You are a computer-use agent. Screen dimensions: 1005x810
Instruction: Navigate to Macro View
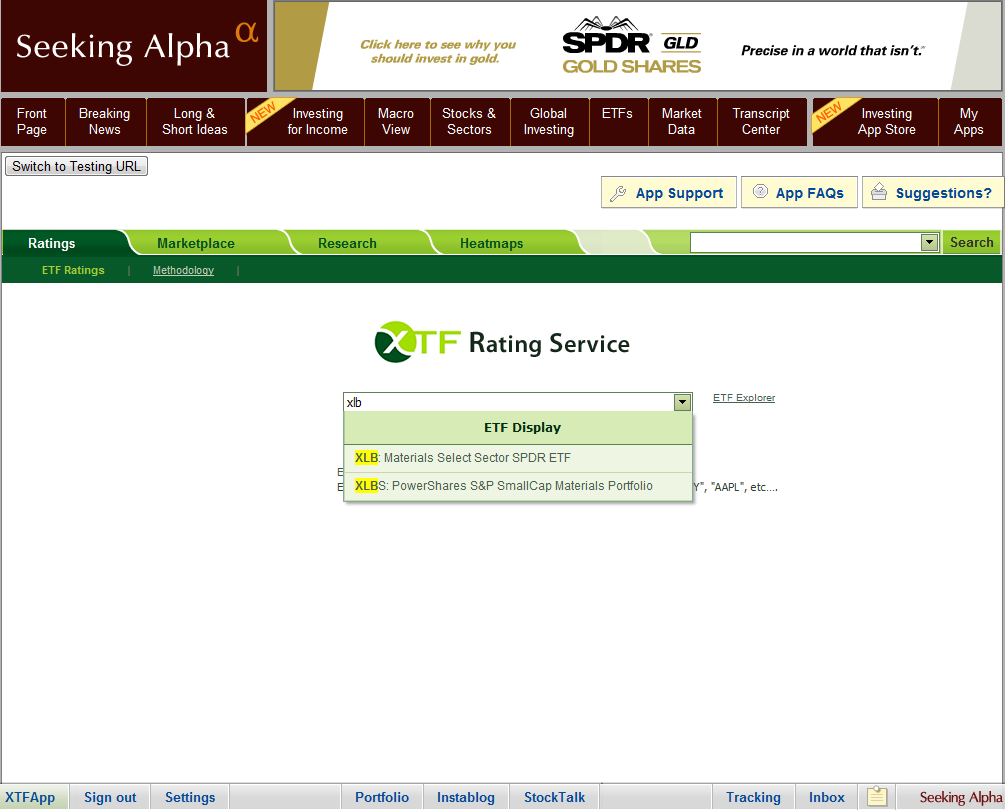396,122
